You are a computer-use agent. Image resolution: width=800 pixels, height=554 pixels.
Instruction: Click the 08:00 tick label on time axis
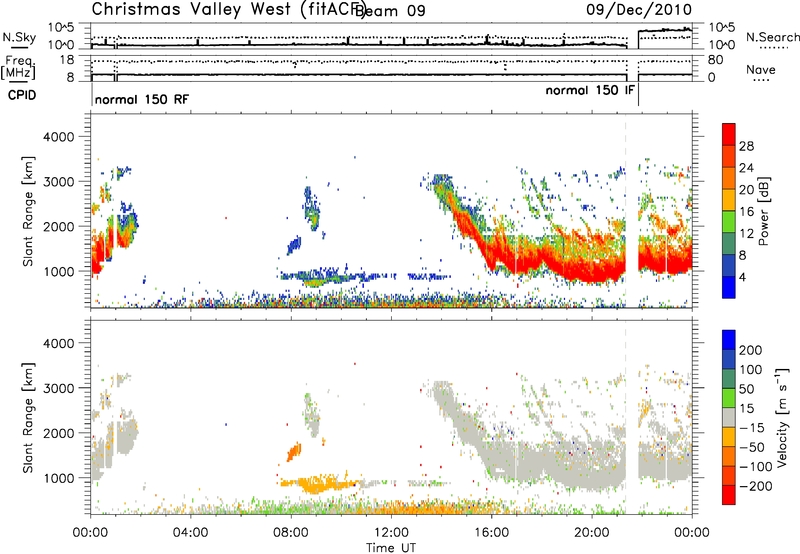pos(291,533)
